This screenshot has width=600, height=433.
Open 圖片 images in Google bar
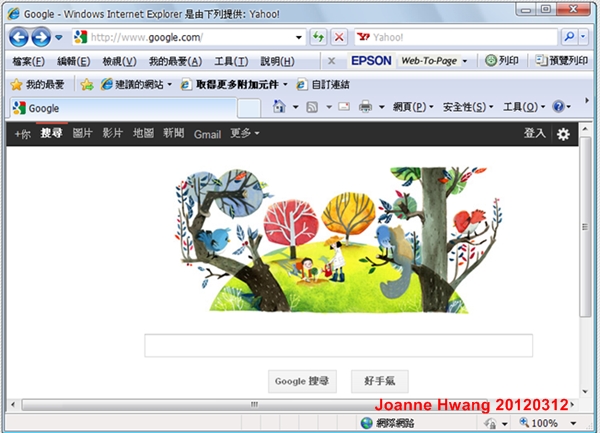82,133
